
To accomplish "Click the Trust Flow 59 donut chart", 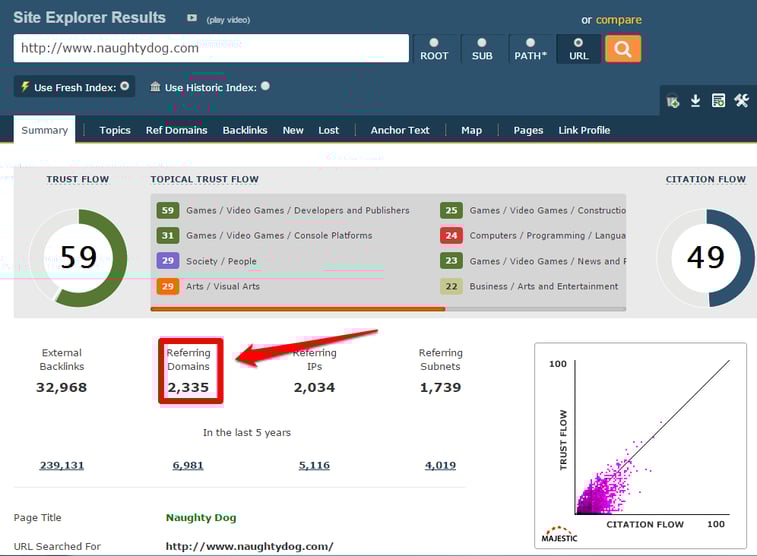I will 78,258.
